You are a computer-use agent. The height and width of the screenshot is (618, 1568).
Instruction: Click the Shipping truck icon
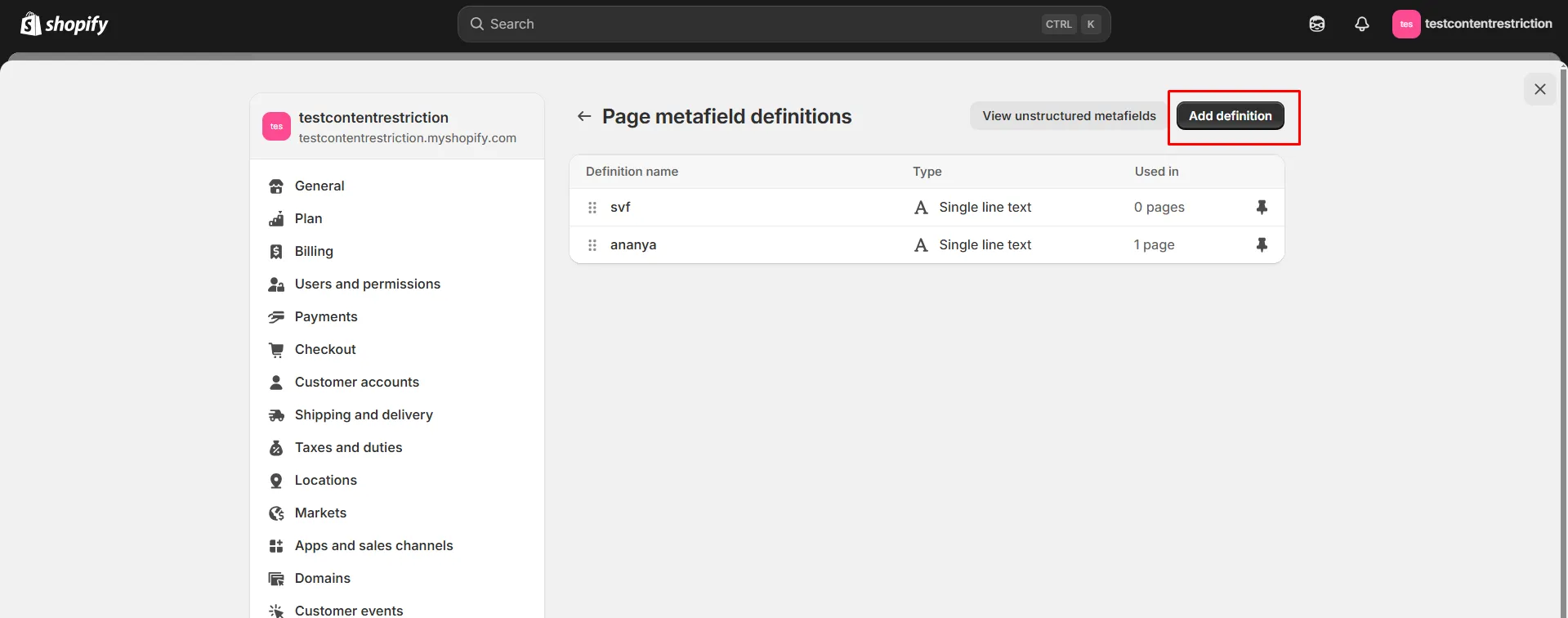point(276,414)
